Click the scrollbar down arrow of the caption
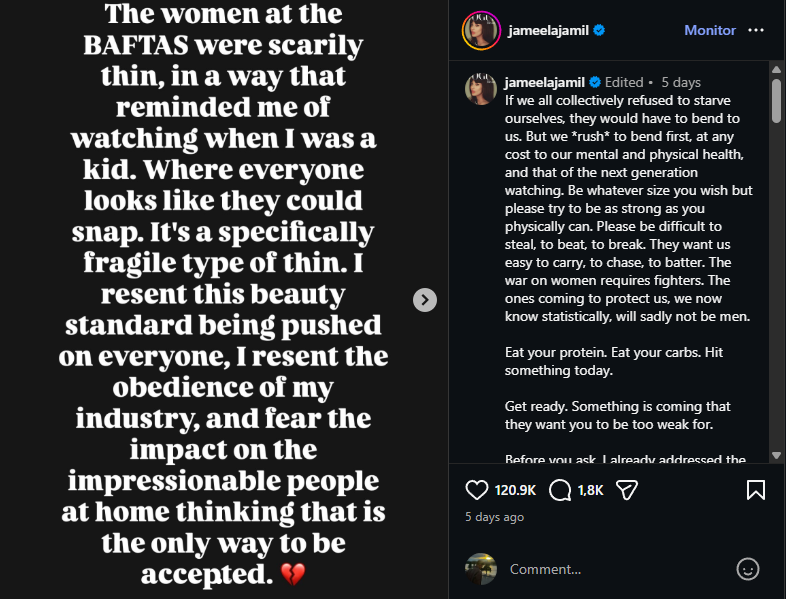The image size is (786, 599). pos(776,455)
